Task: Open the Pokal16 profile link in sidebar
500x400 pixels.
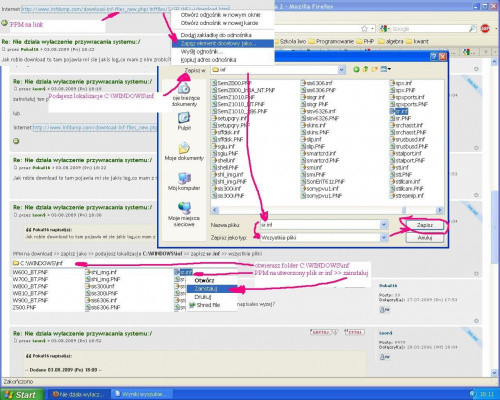Action: (x=388, y=286)
